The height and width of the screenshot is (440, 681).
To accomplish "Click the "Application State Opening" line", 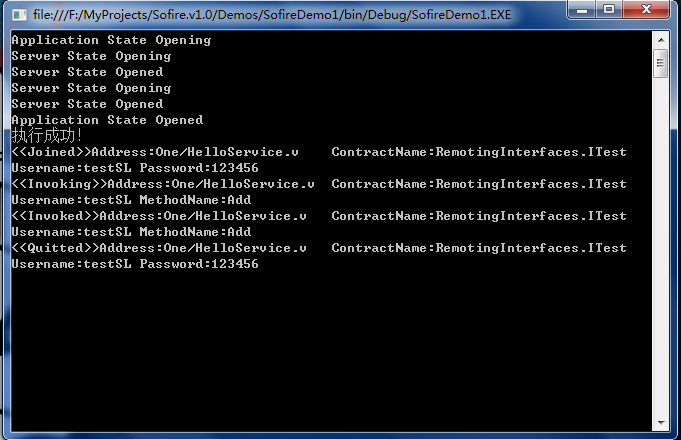I will (x=111, y=40).
